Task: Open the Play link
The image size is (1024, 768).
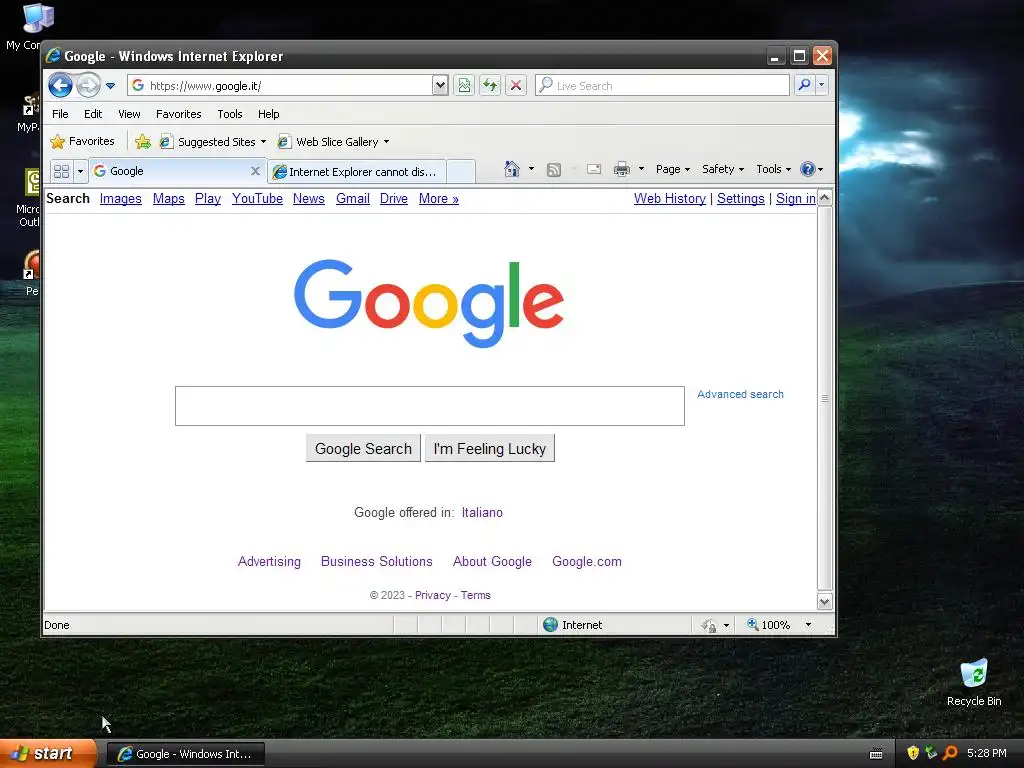Action: pyautogui.click(x=208, y=199)
